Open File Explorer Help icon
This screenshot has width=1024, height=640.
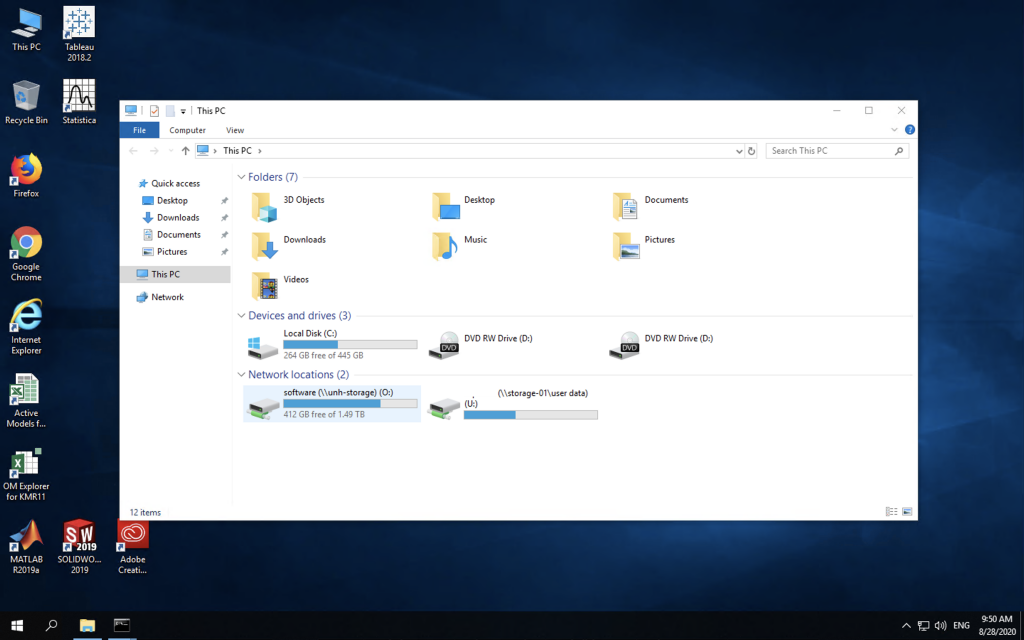[909, 130]
